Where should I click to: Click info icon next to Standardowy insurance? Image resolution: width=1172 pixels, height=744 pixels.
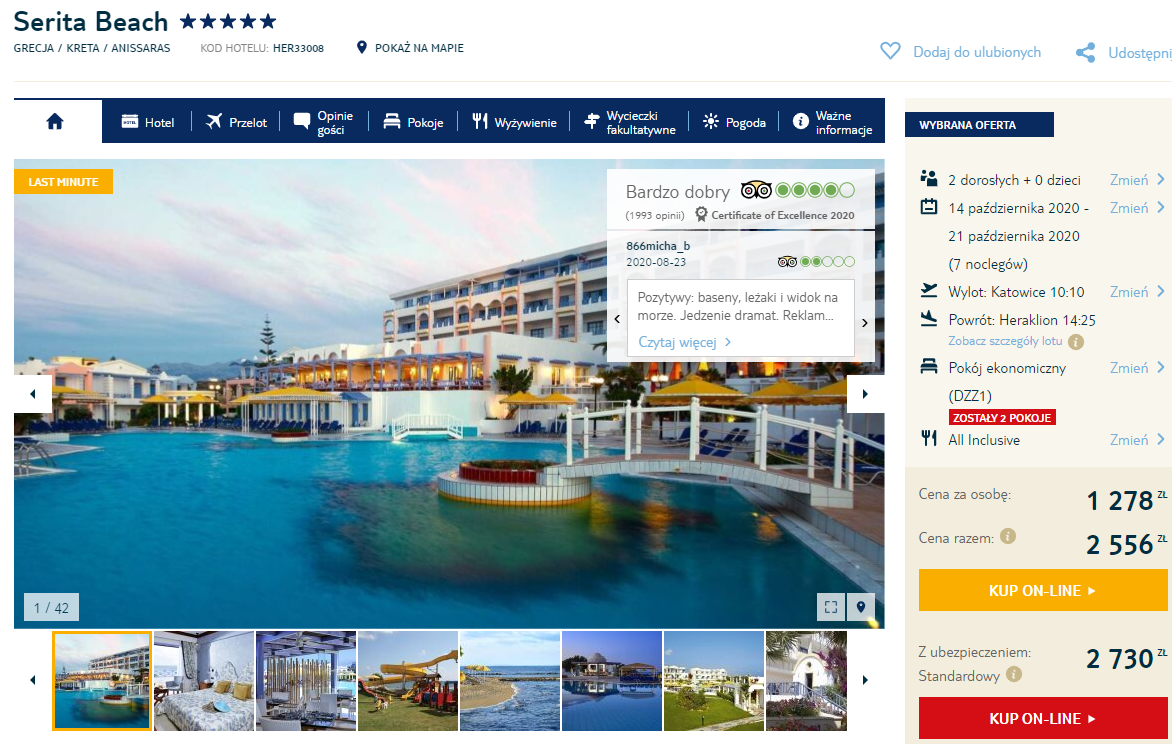(x=1014, y=675)
